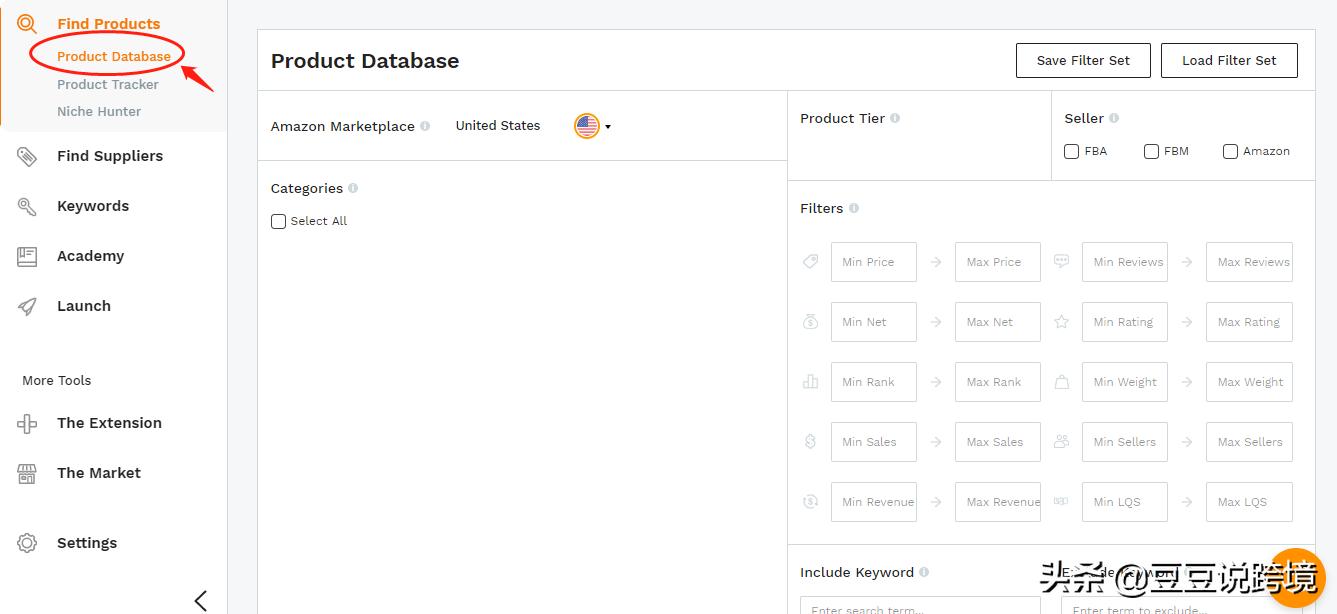
Task: Click the Min Price input field
Action: [x=873, y=262]
